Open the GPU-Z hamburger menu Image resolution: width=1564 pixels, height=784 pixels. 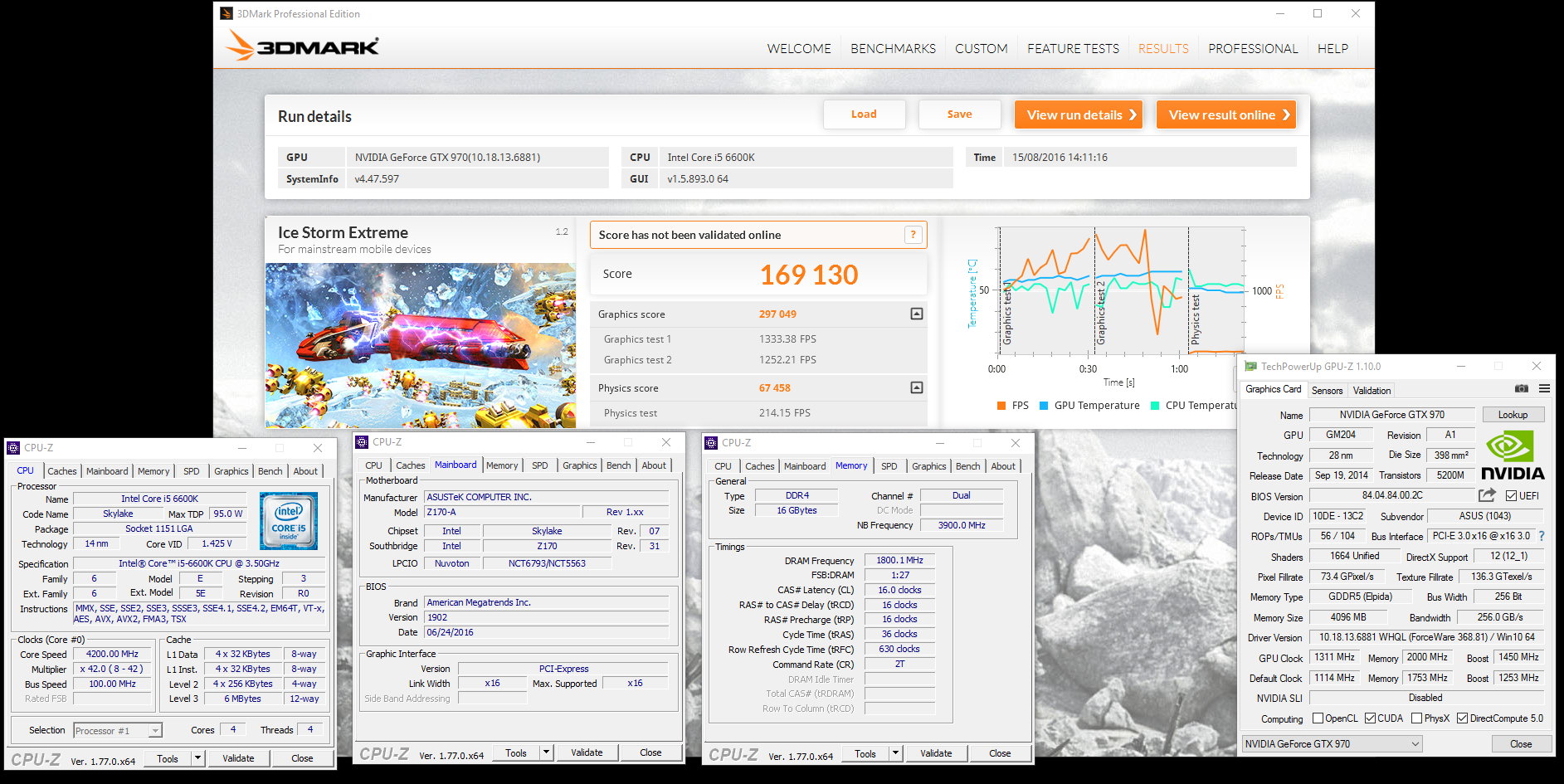pos(1544,388)
